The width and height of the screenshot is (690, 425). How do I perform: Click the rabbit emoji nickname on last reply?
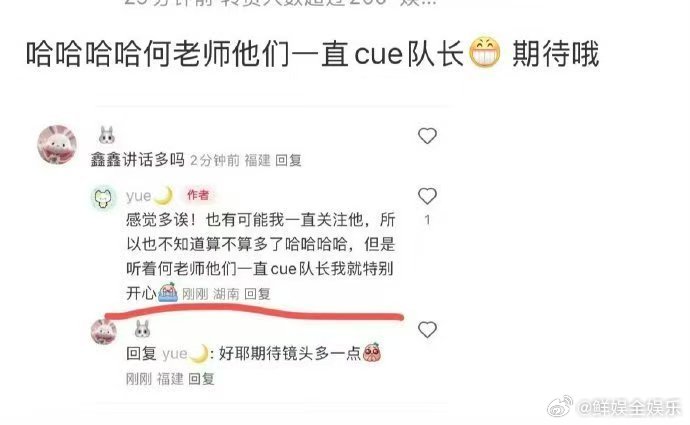[x=142, y=329]
